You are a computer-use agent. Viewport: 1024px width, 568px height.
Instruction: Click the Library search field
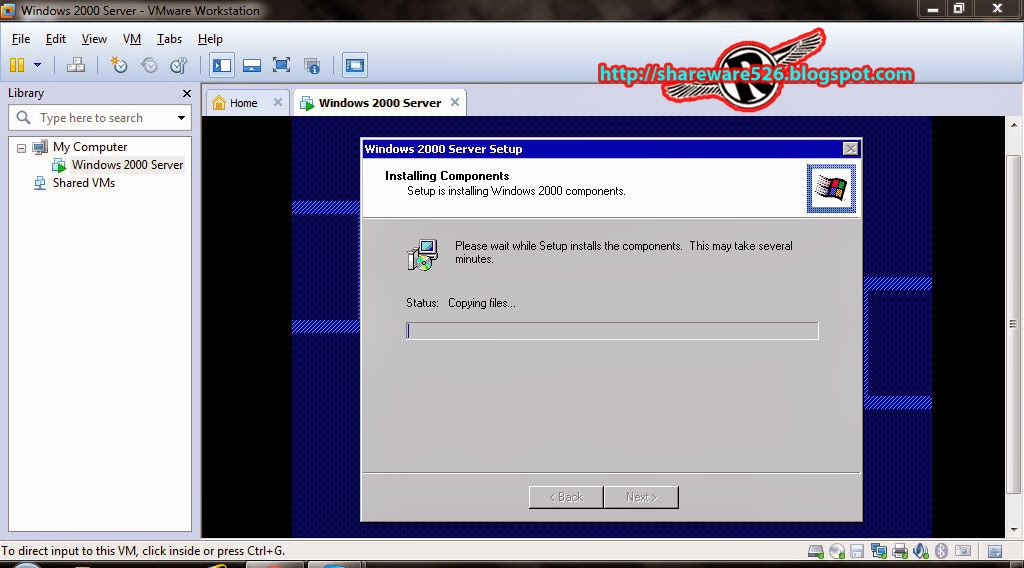(x=100, y=118)
